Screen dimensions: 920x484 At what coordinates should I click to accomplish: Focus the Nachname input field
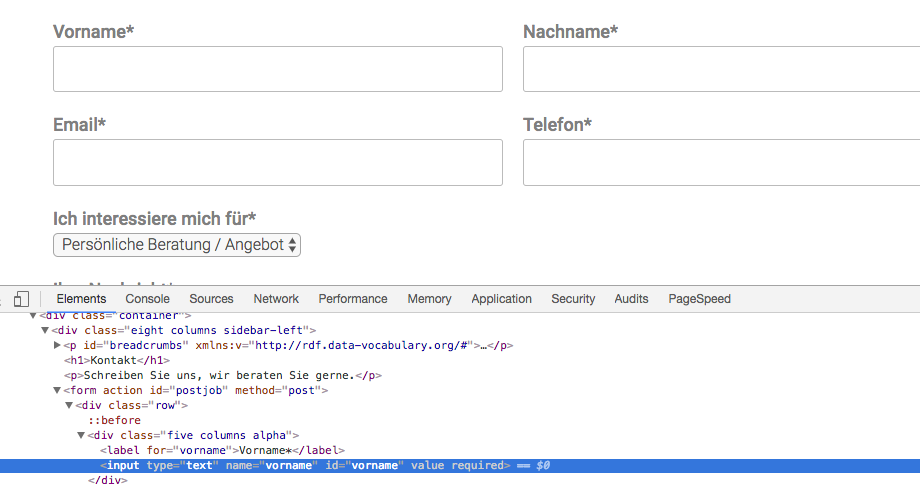[722, 69]
